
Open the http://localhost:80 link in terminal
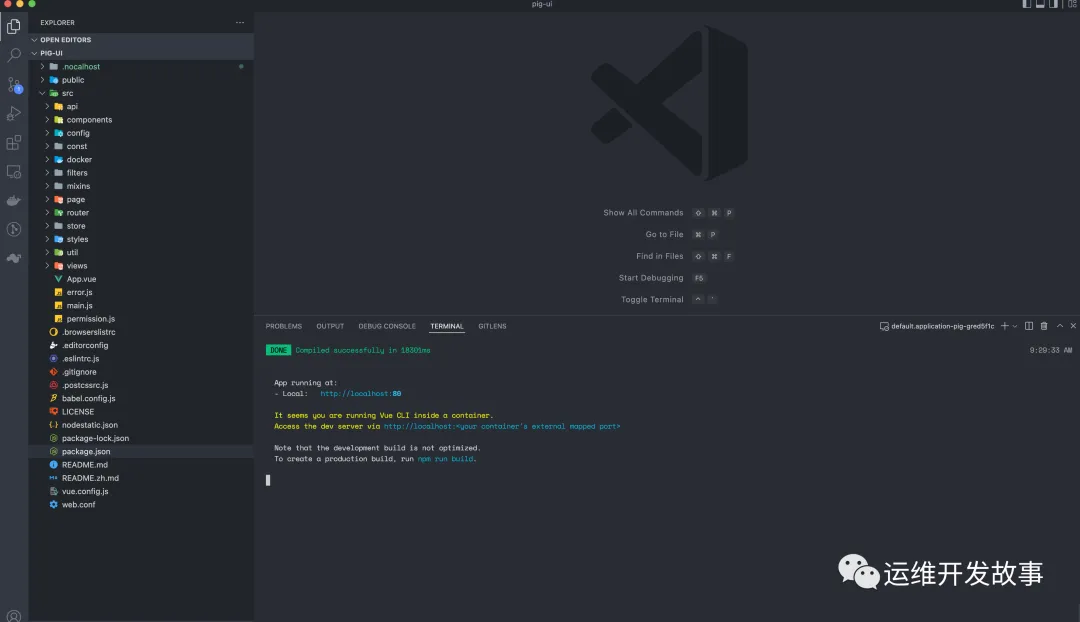click(360, 394)
